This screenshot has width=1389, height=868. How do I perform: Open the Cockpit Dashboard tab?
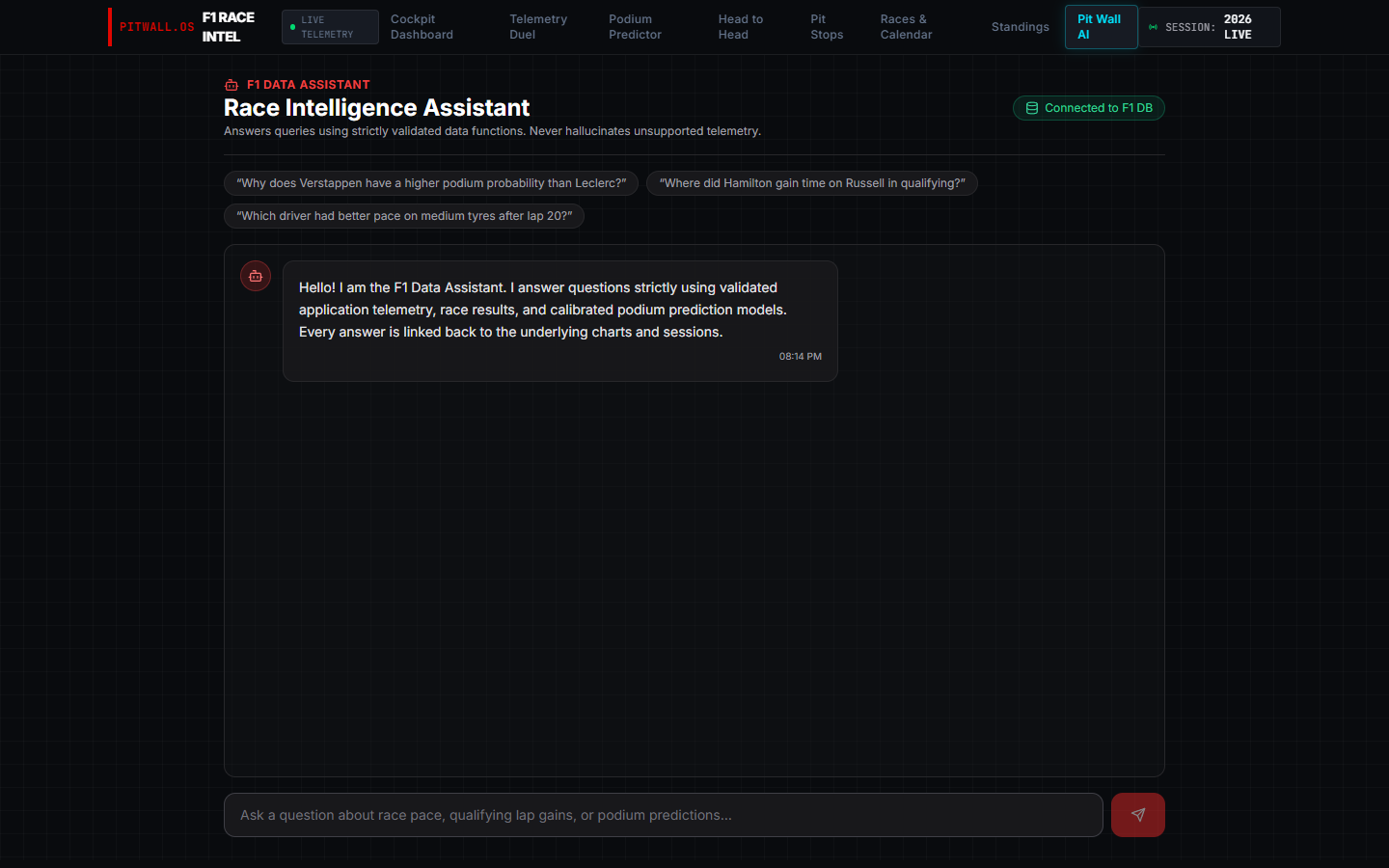click(422, 27)
